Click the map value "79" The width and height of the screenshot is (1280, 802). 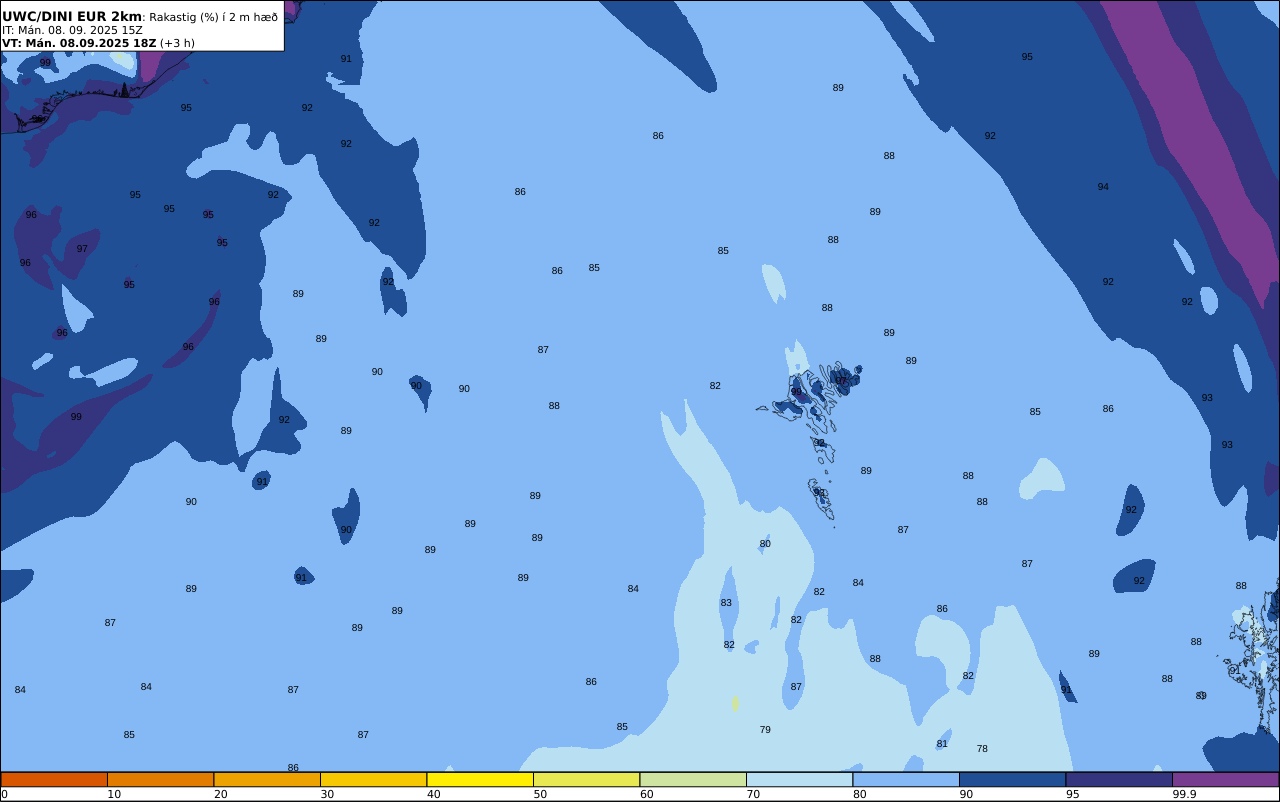click(x=765, y=730)
